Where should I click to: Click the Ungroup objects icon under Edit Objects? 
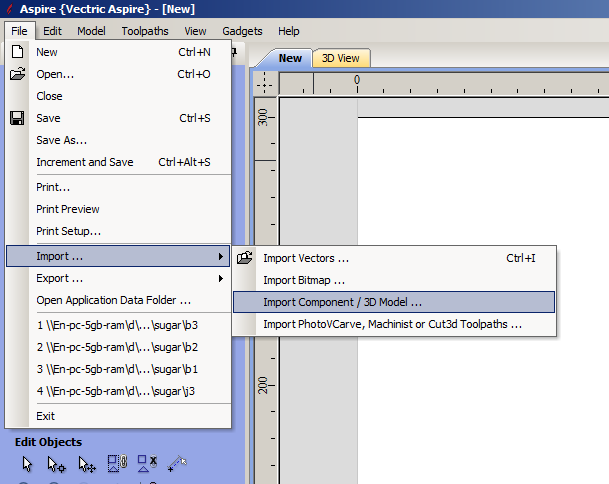[x=147, y=463]
